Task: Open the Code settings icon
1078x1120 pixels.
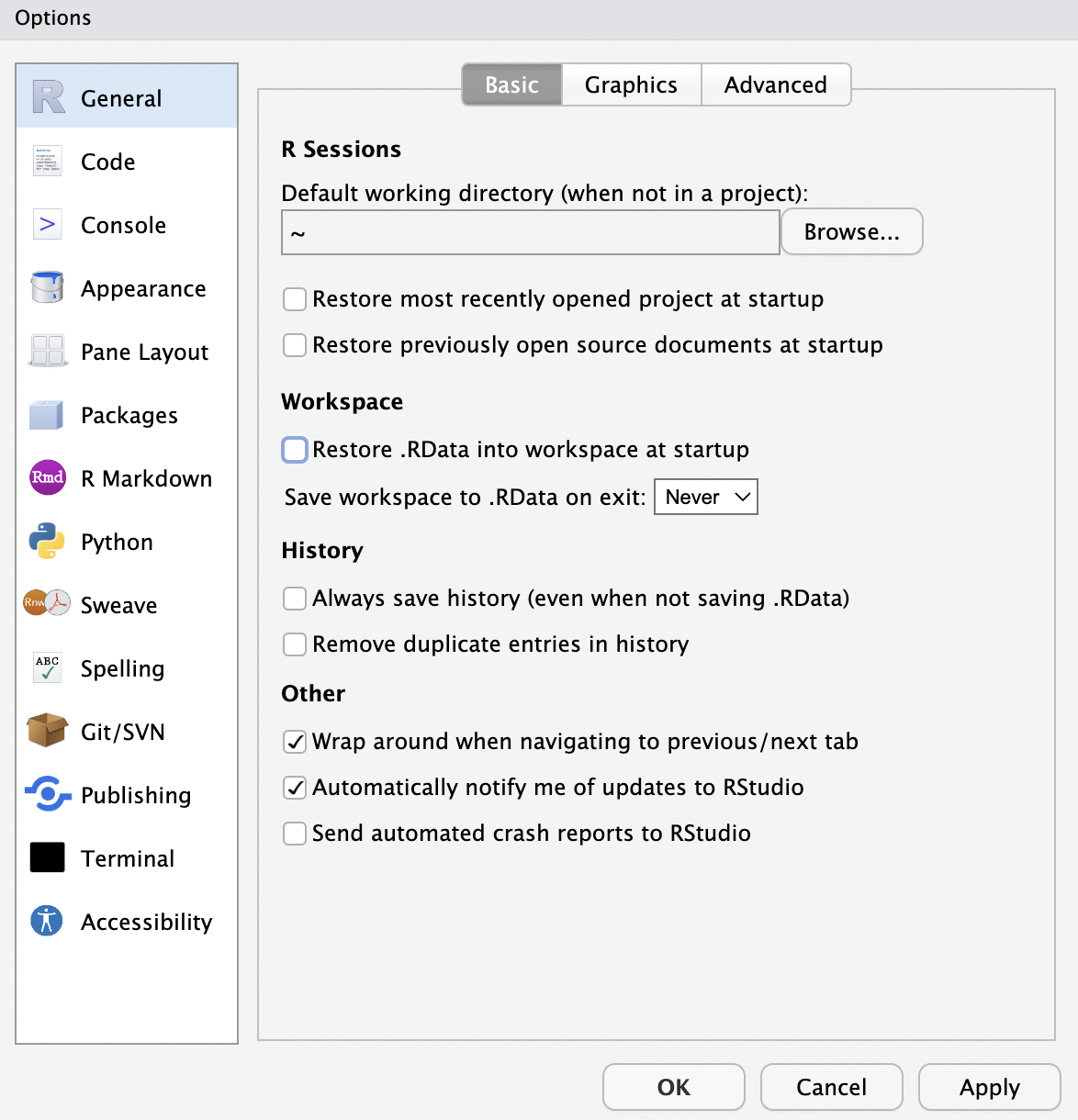Action: [x=48, y=162]
